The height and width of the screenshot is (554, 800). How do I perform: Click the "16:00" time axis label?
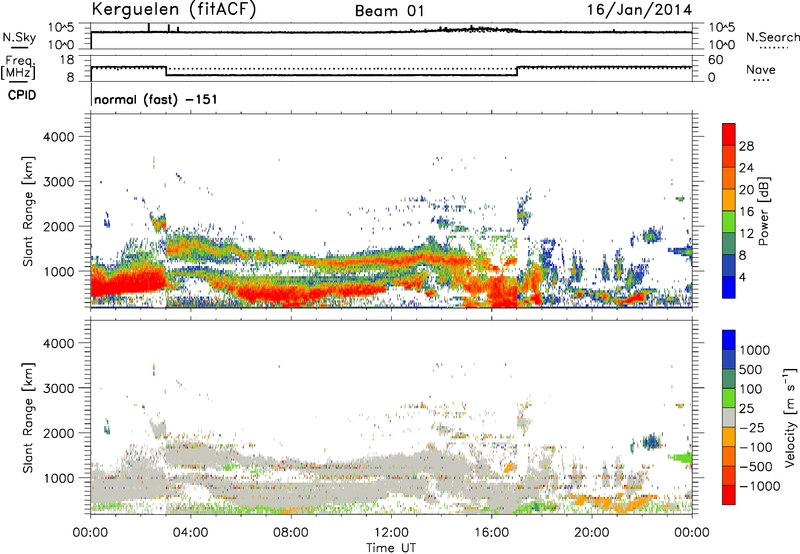click(x=491, y=533)
